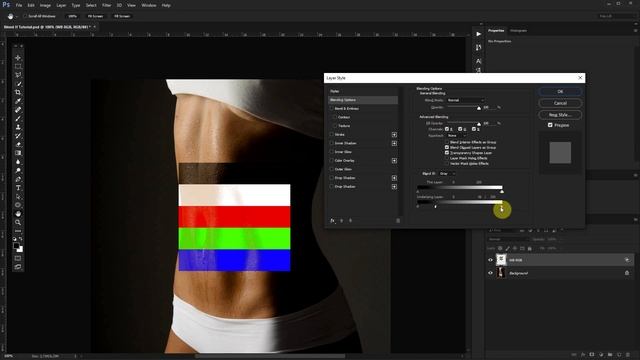The width and height of the screenshot is (640, 360).
Task: Select the Zoom tool
Action: coord(18,222)
